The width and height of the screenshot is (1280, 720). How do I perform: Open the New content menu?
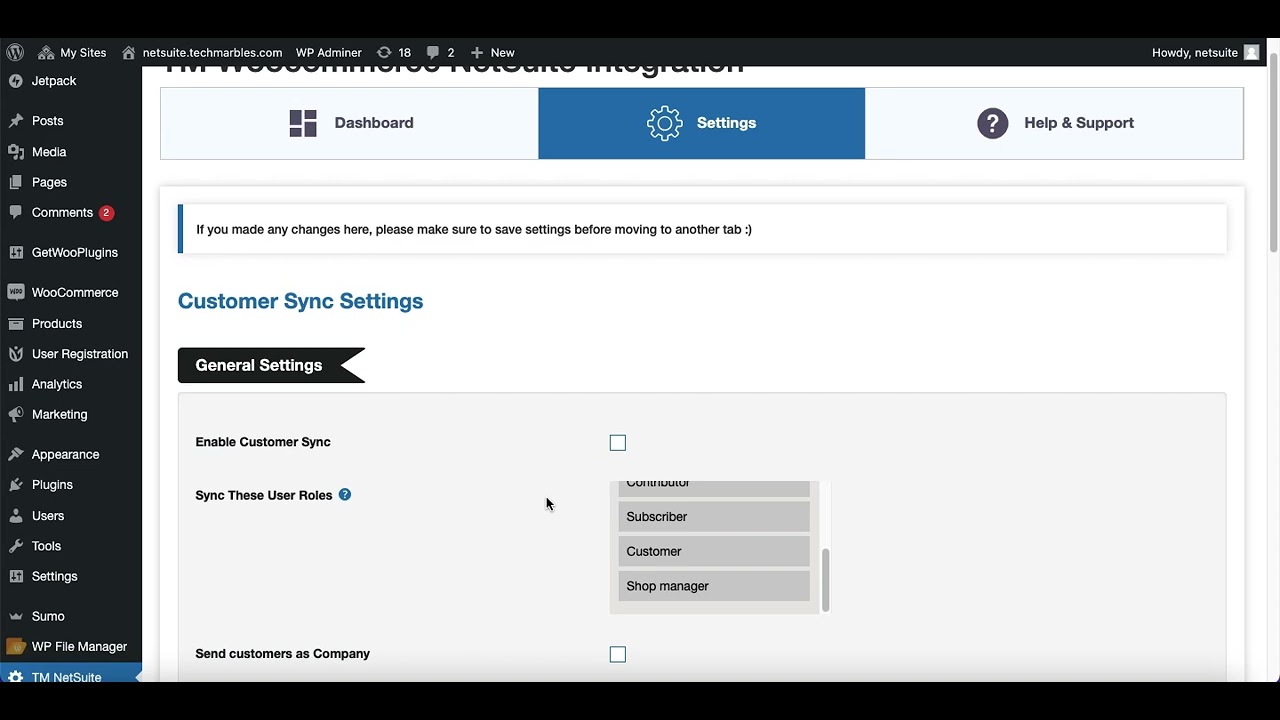click(492, 52)
